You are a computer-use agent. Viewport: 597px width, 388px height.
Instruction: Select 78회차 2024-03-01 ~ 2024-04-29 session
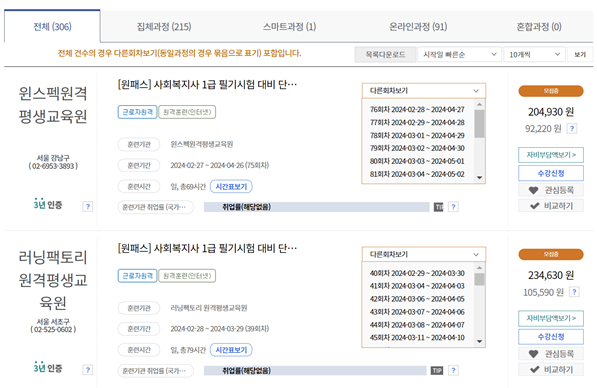point(417,136)
